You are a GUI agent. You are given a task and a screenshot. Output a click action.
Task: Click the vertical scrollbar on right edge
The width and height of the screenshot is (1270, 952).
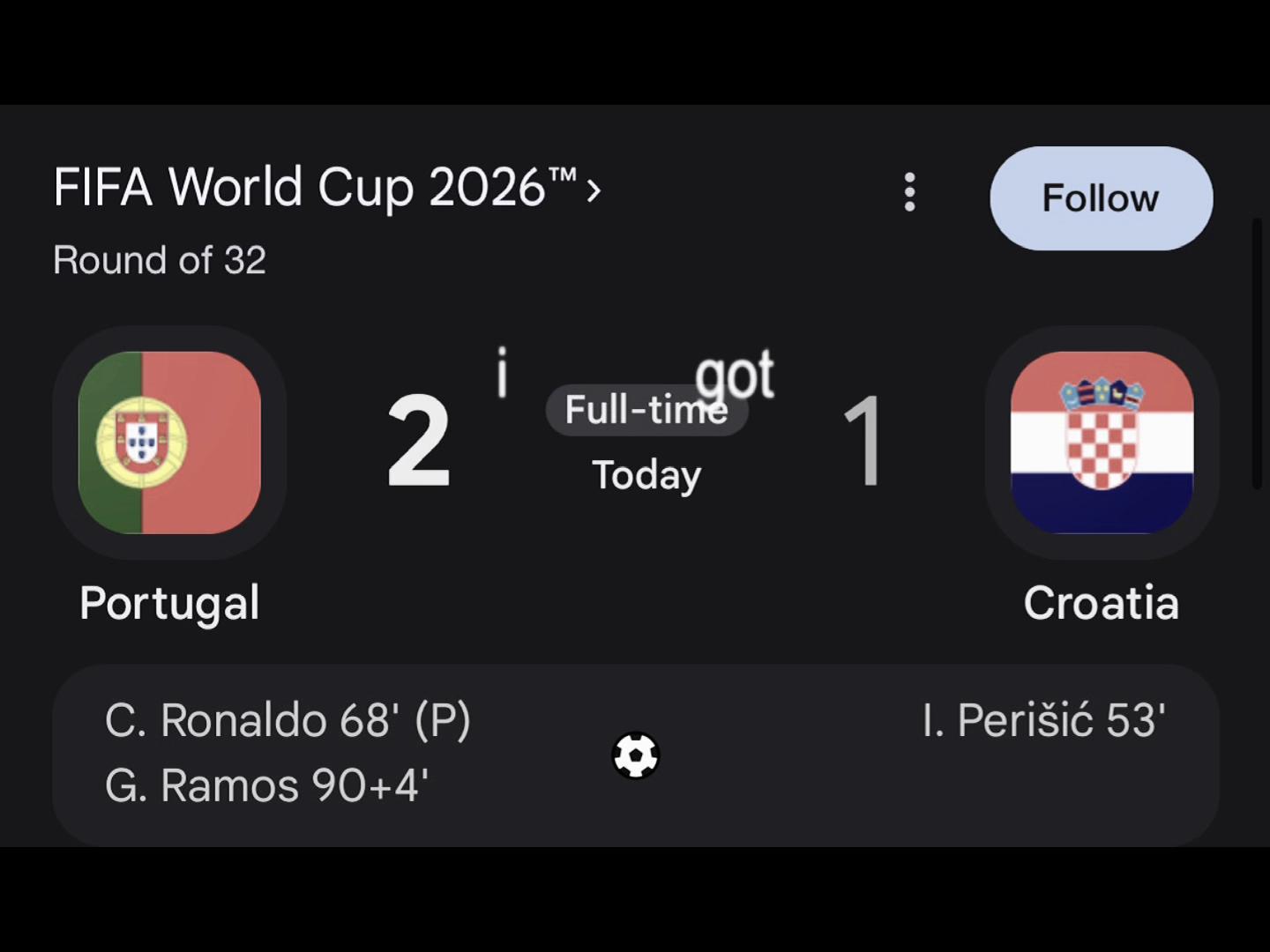point(1259,353)
